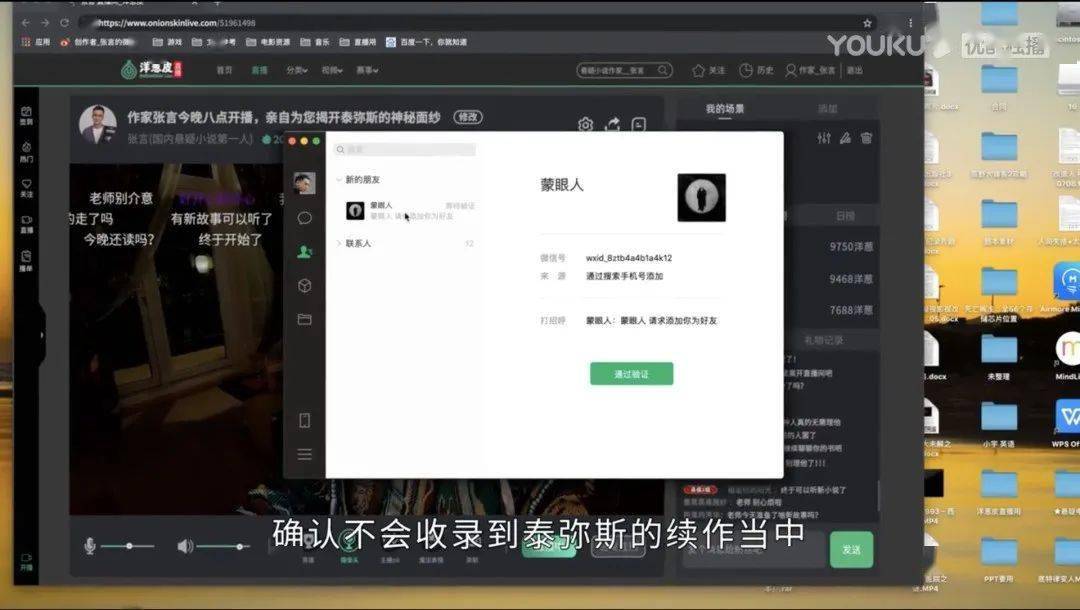The width and height of the screenshot is (1080, 610).
Task: Delete scene with the trash icon
Action: pos(866,138)
